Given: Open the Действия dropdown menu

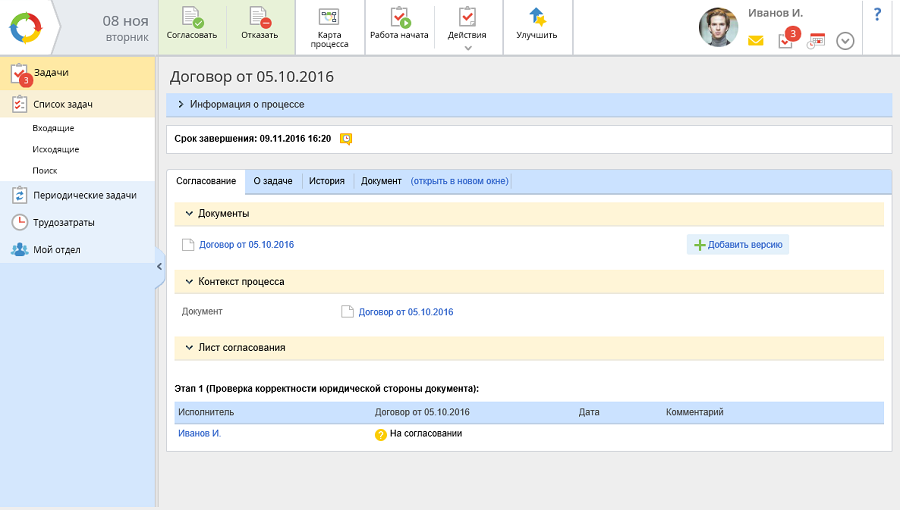Looking at the screenshot, I should (467, 27).
